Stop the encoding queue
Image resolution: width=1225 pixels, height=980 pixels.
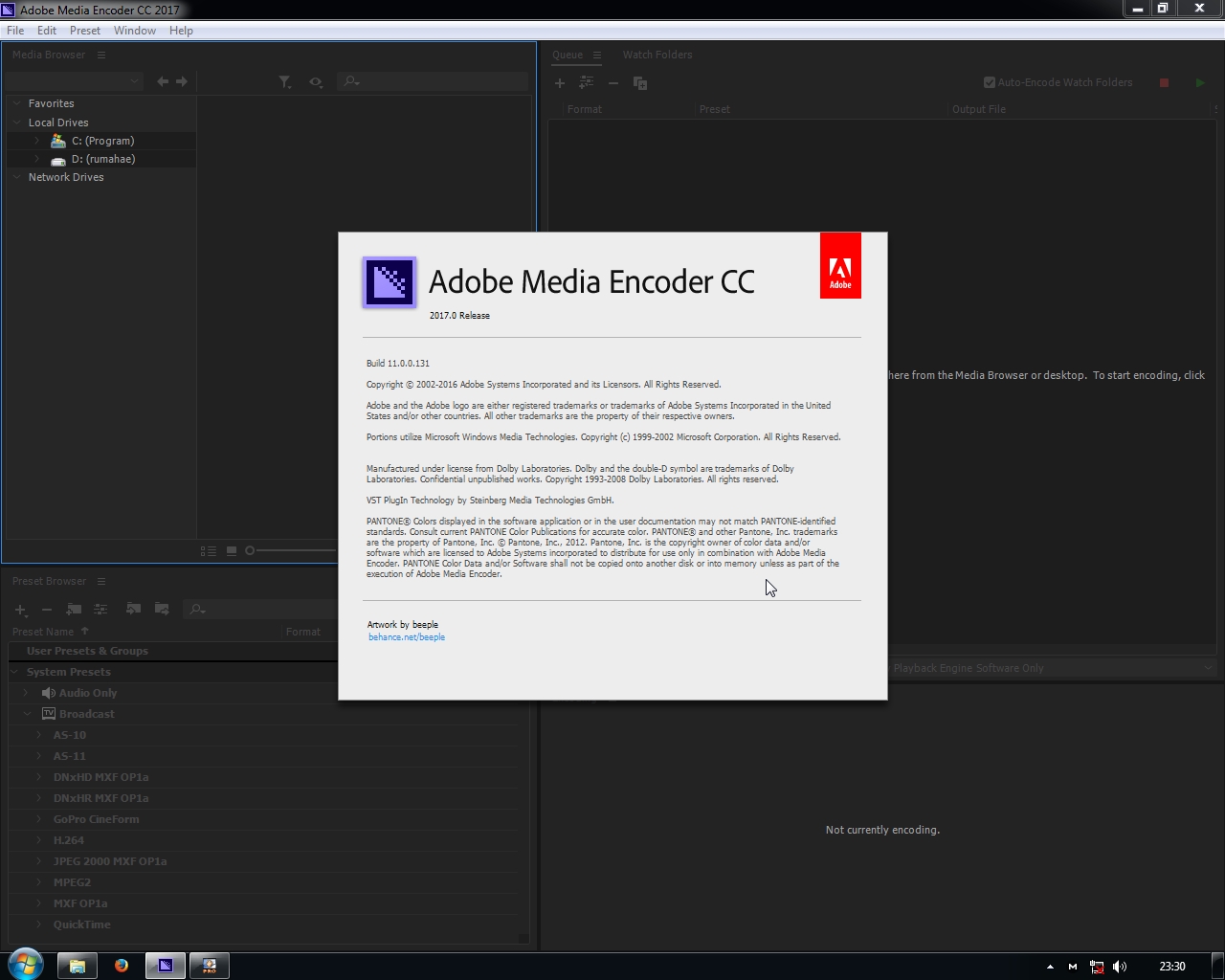click(1165, 83)
